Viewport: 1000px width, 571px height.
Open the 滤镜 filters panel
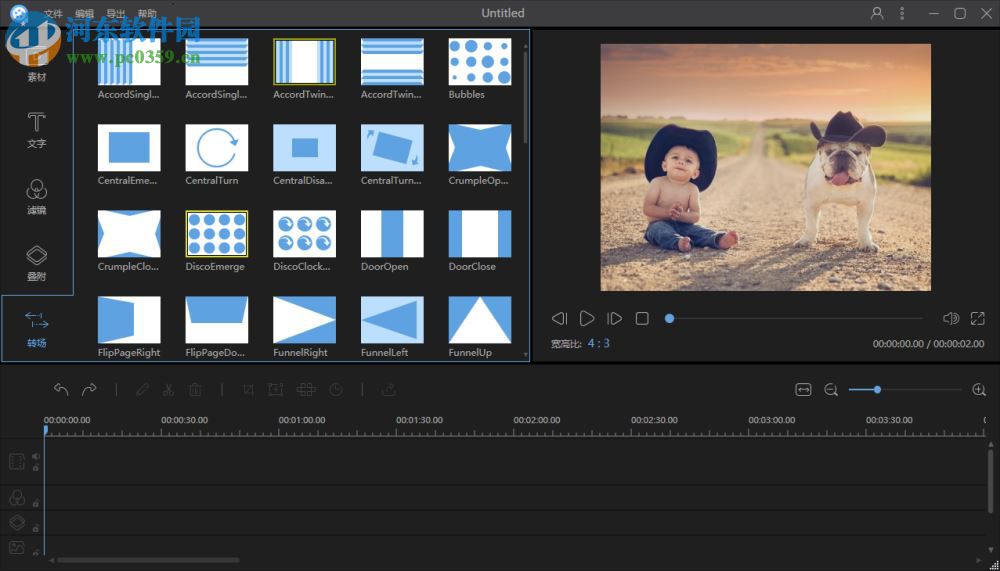pos(36,196)
